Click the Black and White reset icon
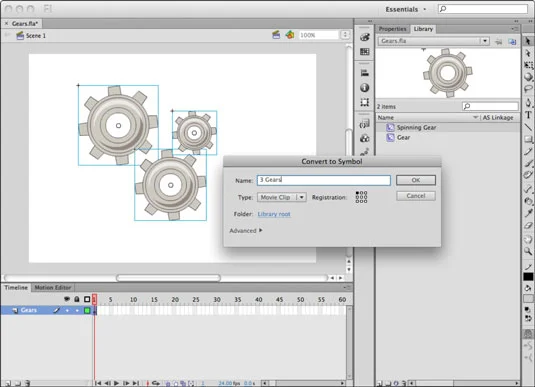Screen dimensions: 535x387 pos(527,310)
